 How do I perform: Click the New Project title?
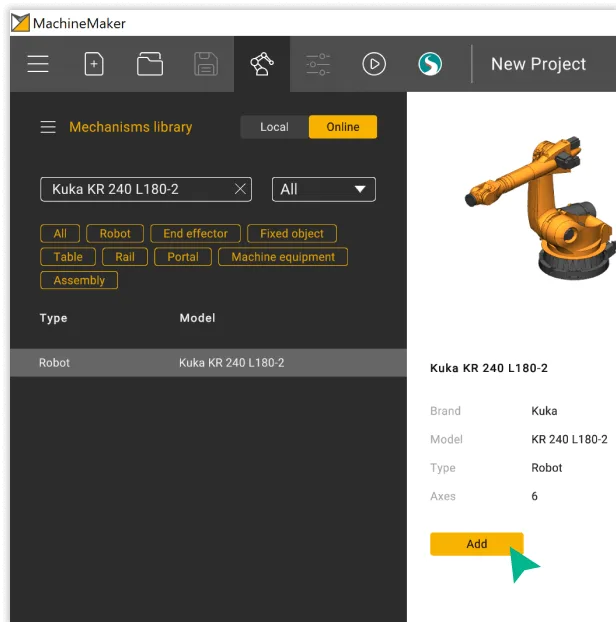pyautogui.click(x=538, y=64)
